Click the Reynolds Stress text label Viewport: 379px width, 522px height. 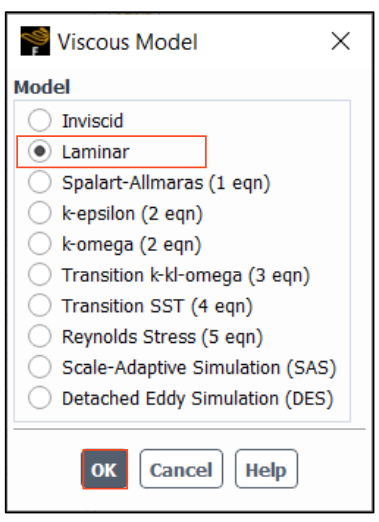coord(129,337)
